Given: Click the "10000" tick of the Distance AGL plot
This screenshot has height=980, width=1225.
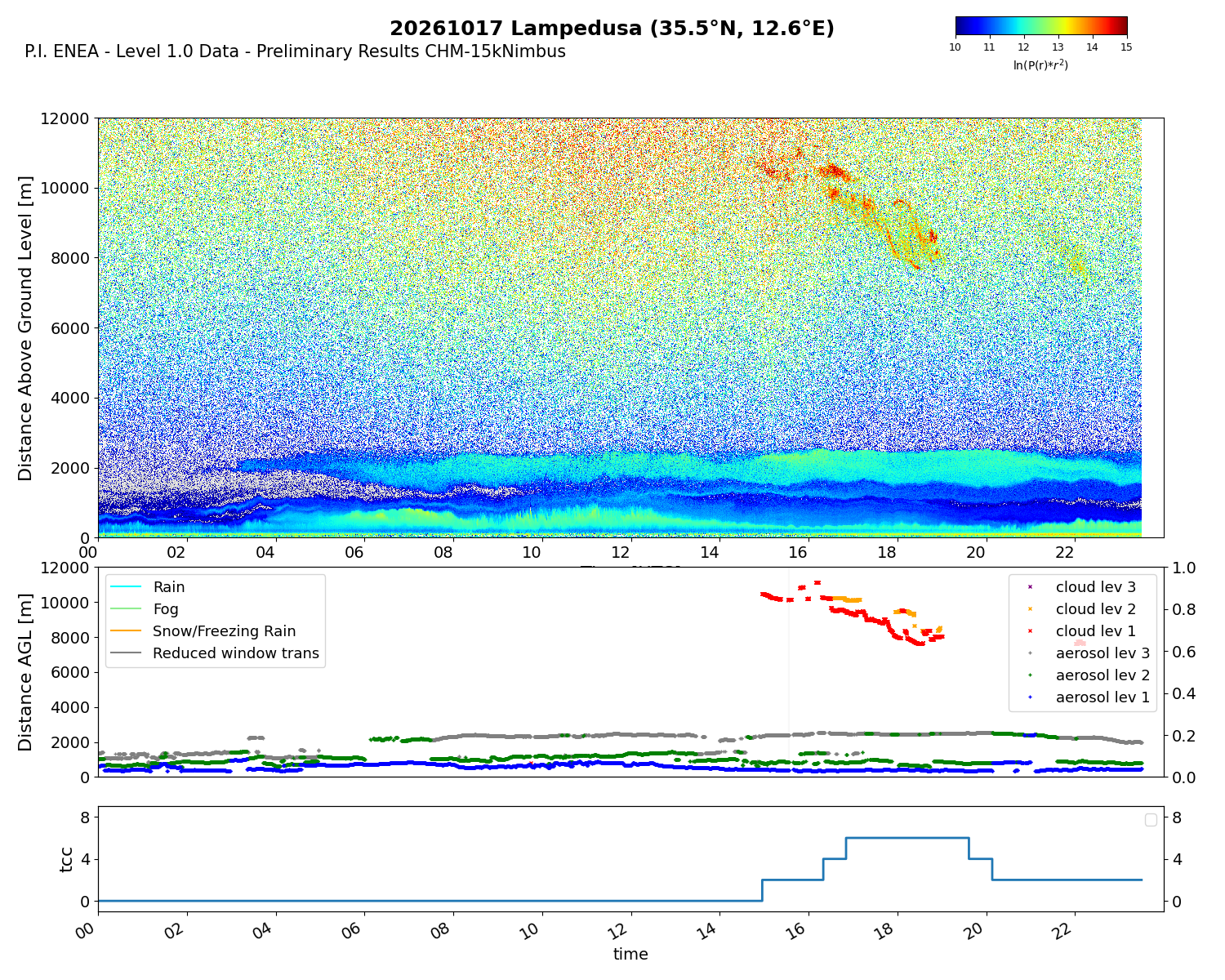Looking at the screenshot, I should click(x=65, y=603).
